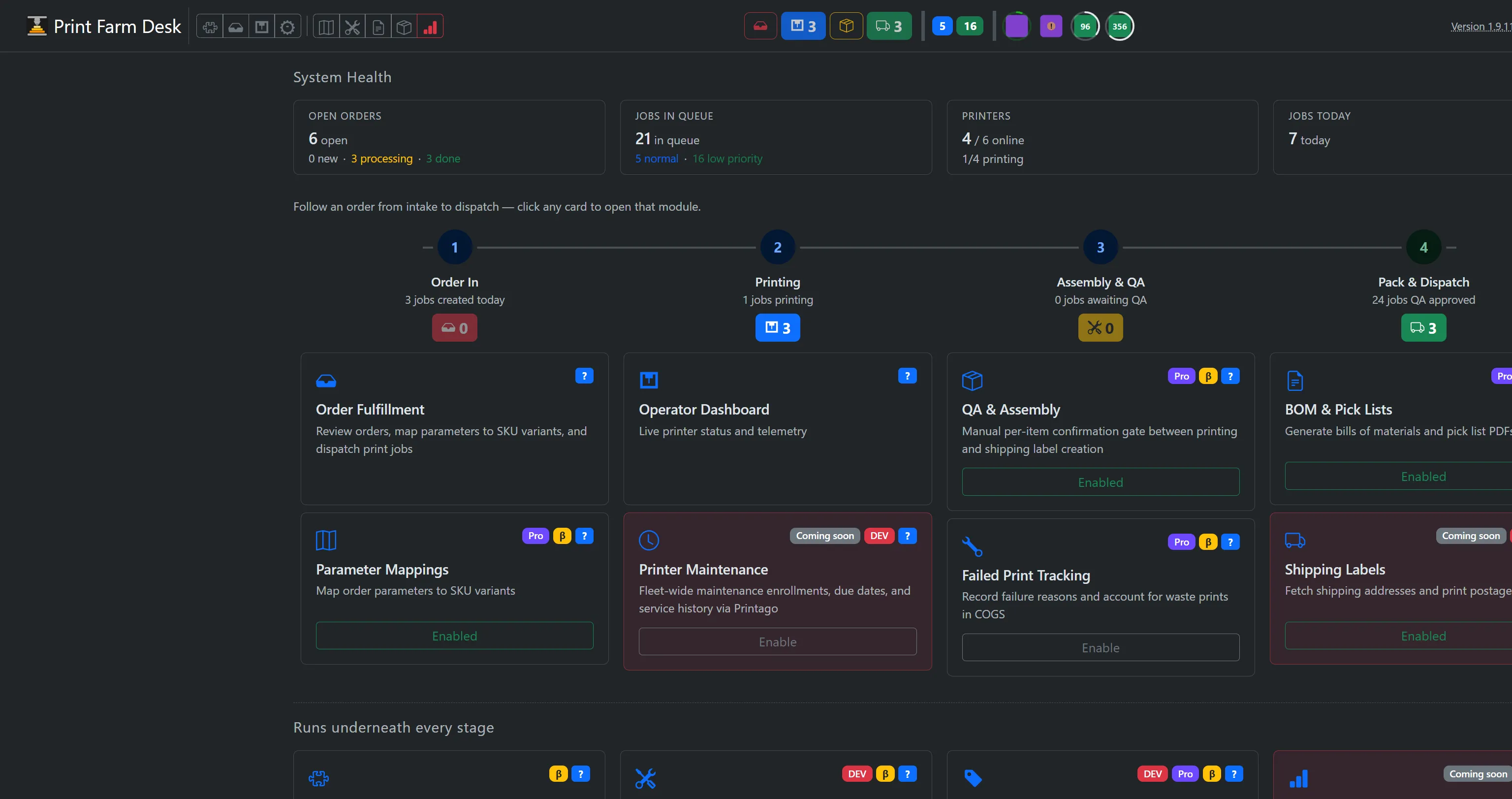Click the Parameter Mappings map icon
The height and width of the screenshot is (799, 1512).
[x=326, y=540]
